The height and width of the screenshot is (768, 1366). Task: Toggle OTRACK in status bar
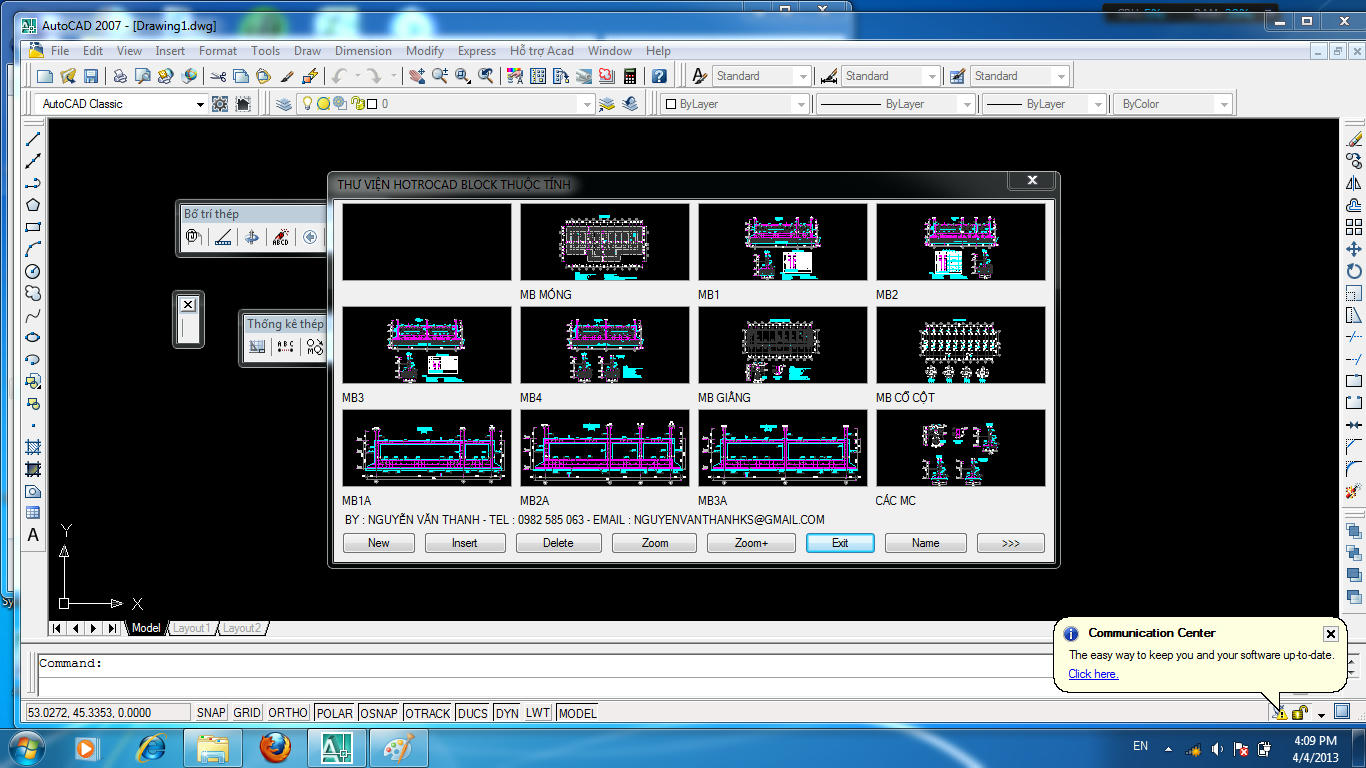pyautogui.click(x=428, y=713)
